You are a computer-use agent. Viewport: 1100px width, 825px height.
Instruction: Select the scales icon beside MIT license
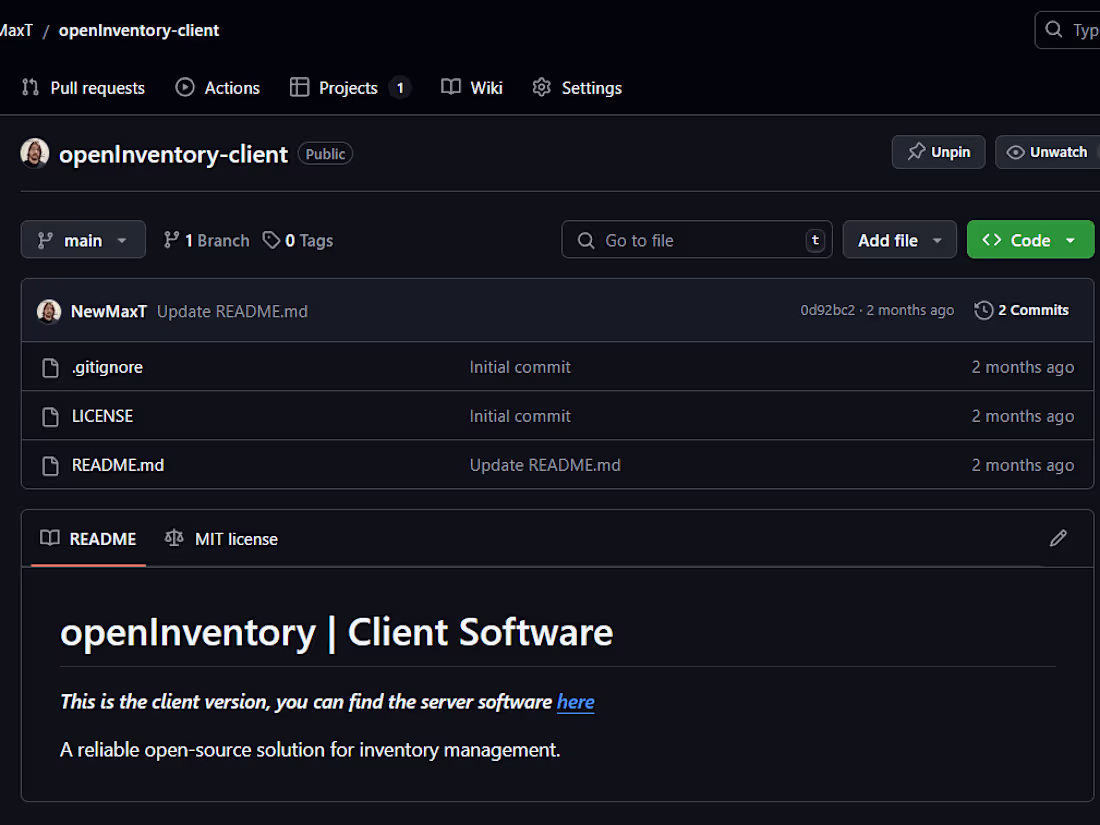pos(174,538)
